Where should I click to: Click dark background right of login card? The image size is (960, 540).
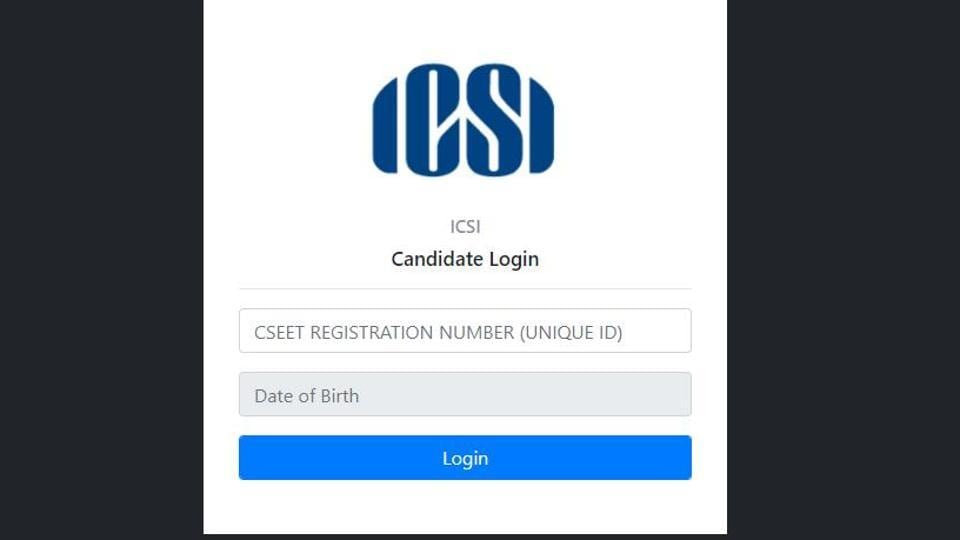844,270
